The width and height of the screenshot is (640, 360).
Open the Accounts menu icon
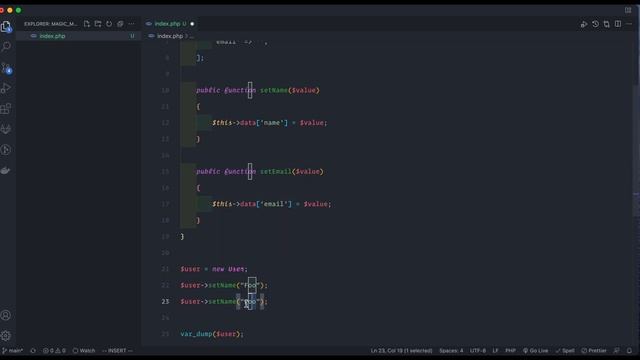point(6,315)
